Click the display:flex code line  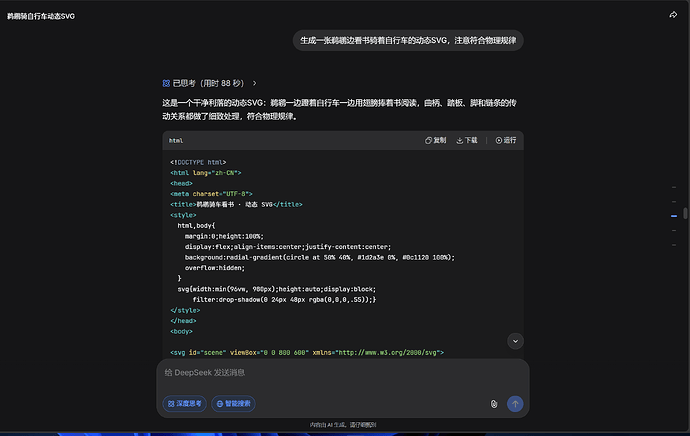click(288, 247)
